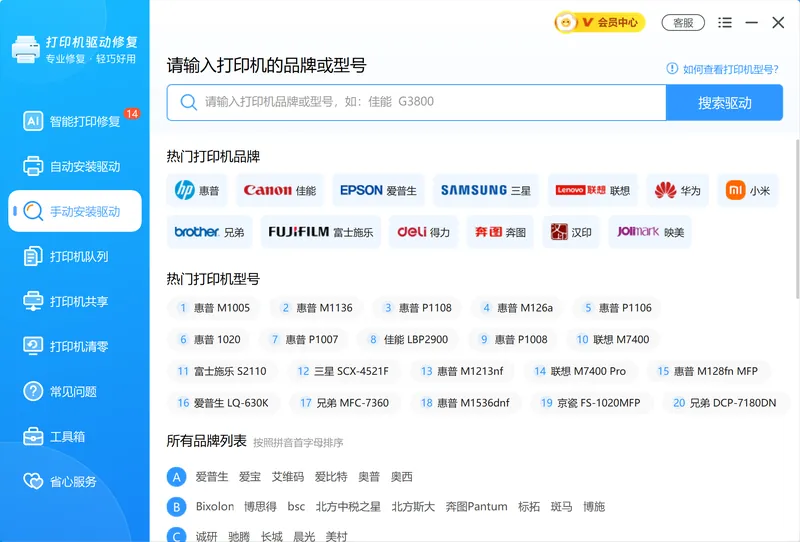Choose model 联想 M7400 (number 10)

[612, 339]
